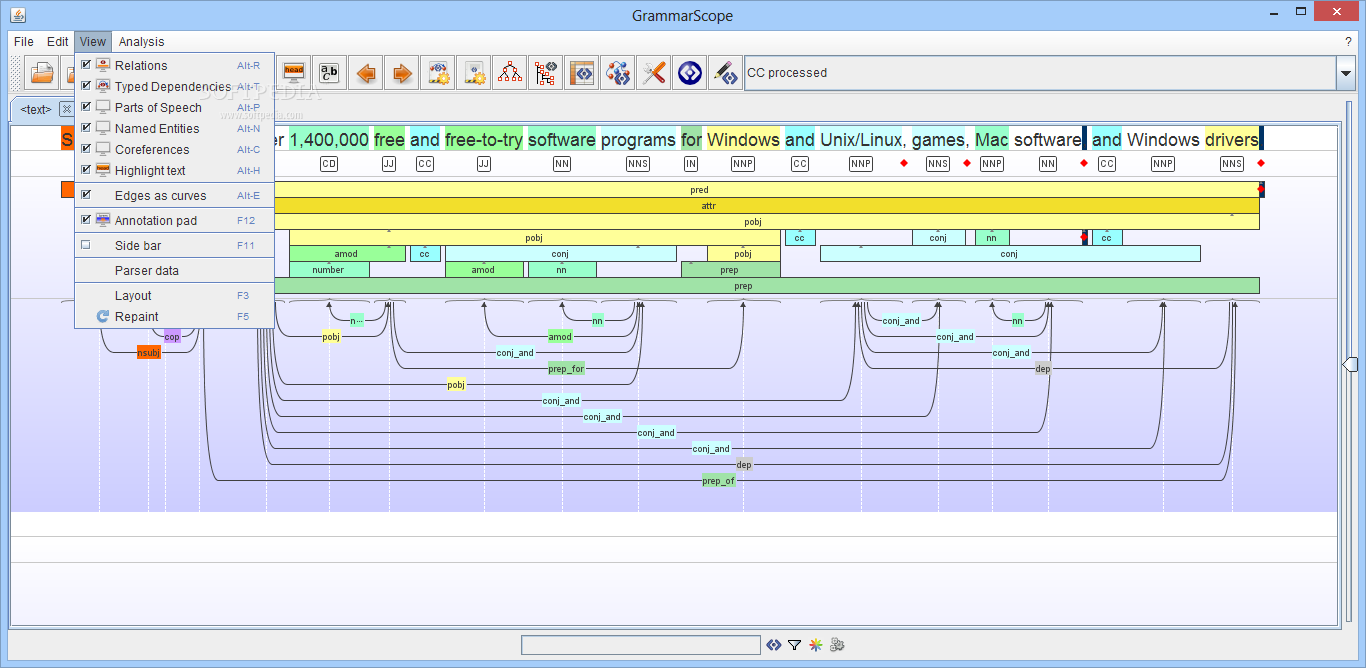Disable the Highlight text option

pos(174,170)
